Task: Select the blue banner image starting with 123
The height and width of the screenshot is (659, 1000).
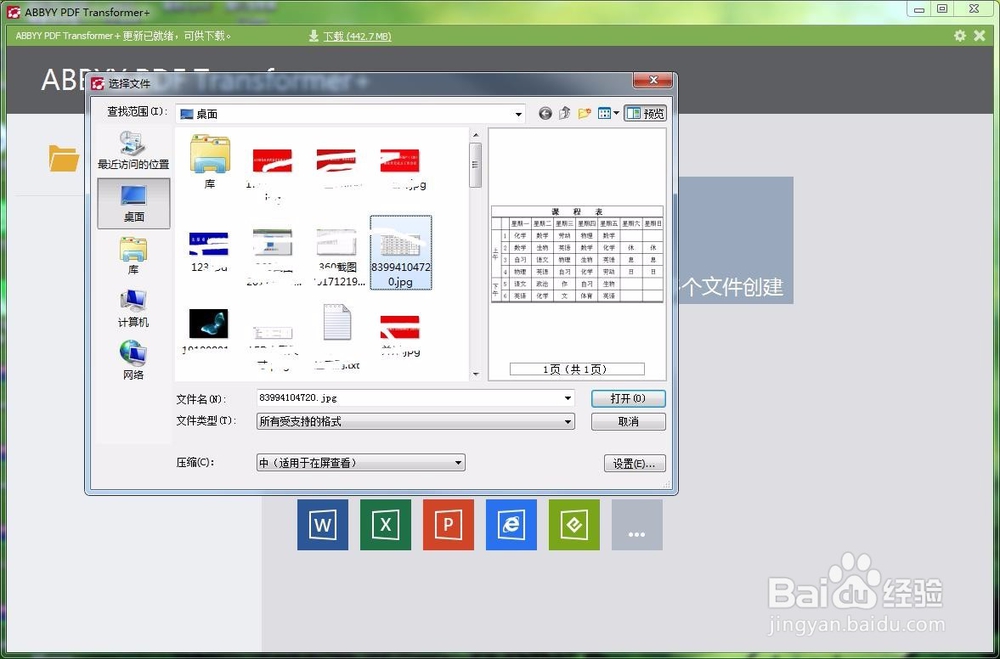Action: (x=209, y=251)
